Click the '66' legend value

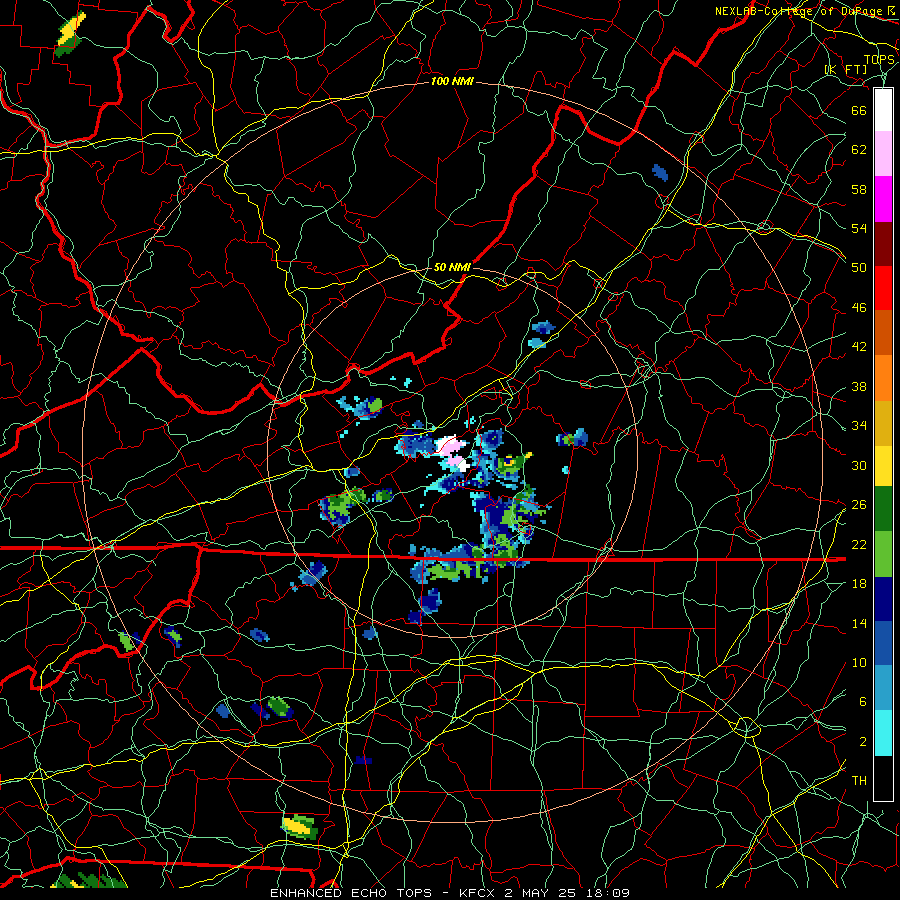click(859, 110)
